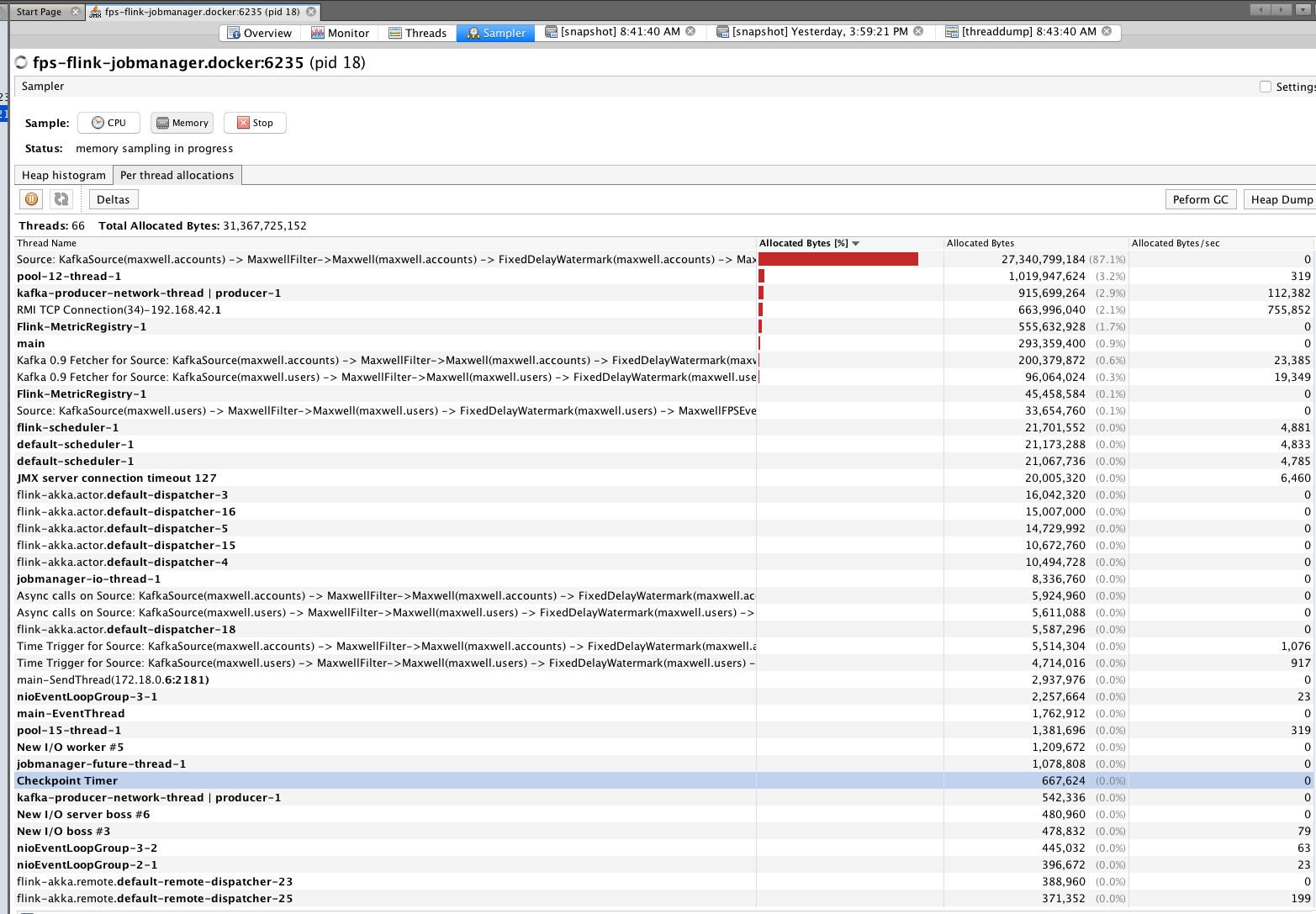Screen dimensions: 1316x914
Task: Sort by Allocated Bytes/sec column
Action: 1175,243
